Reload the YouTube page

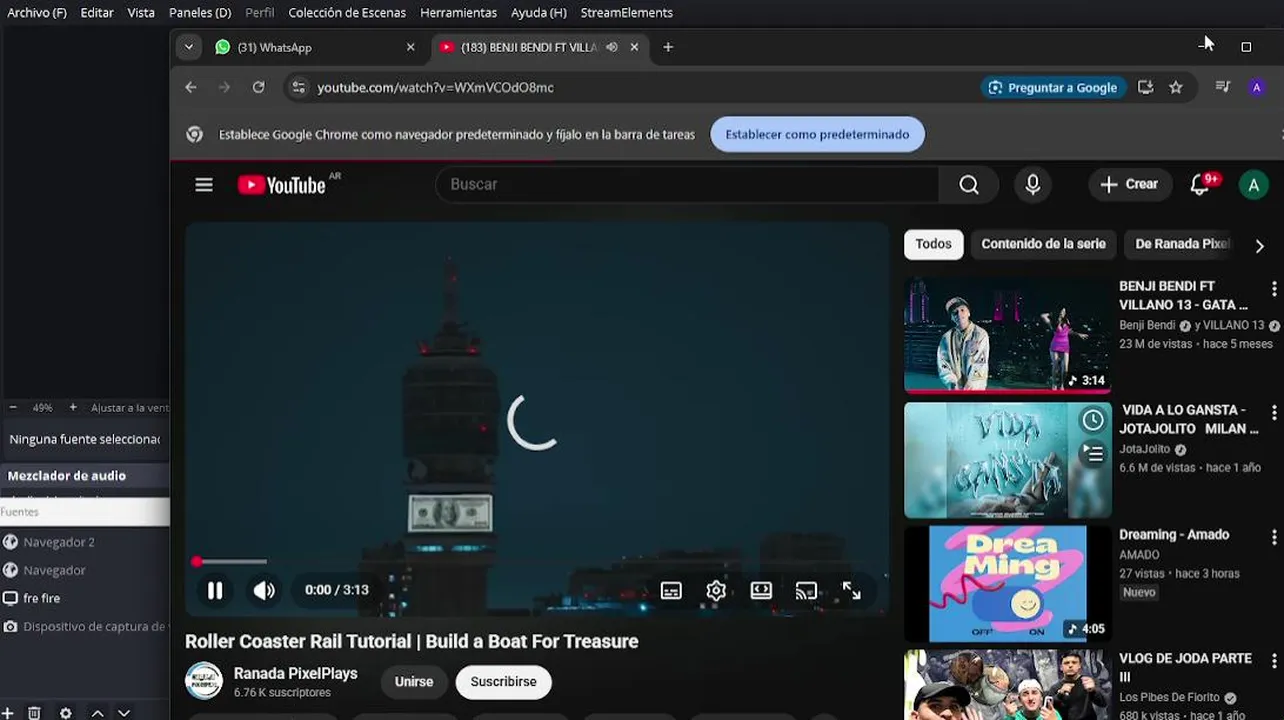pos(258,87)
